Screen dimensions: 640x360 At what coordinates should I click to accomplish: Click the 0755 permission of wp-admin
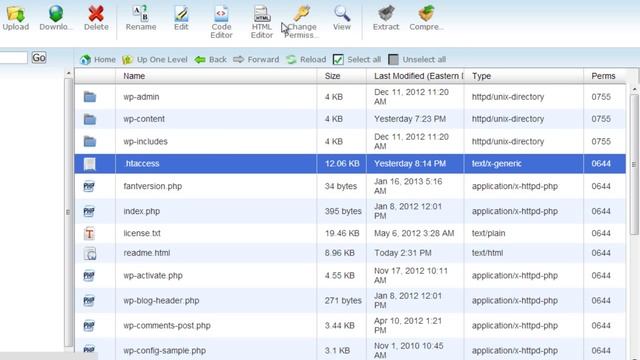(x=601, y=97)
